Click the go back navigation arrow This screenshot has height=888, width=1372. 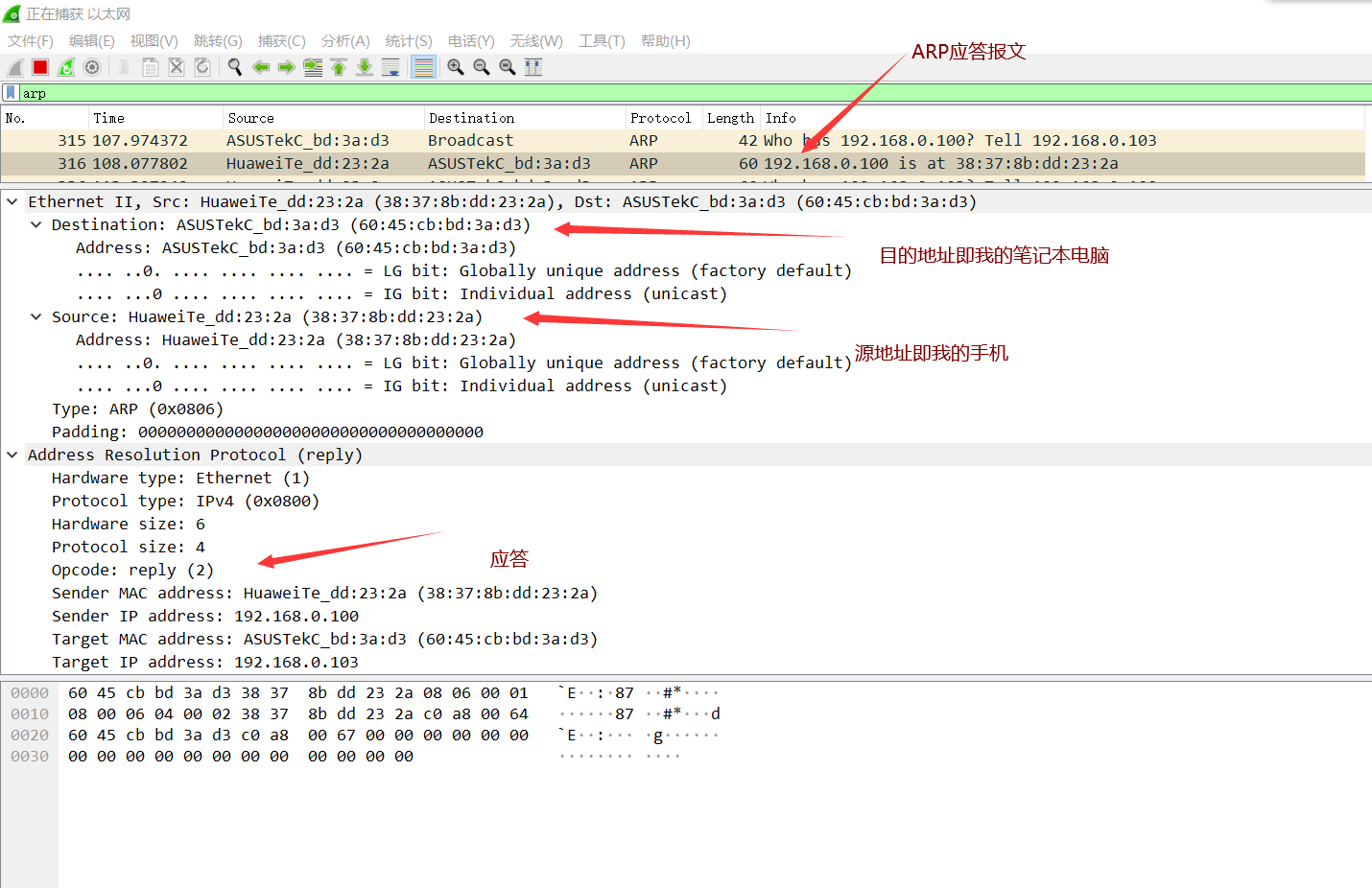(261, 67)
